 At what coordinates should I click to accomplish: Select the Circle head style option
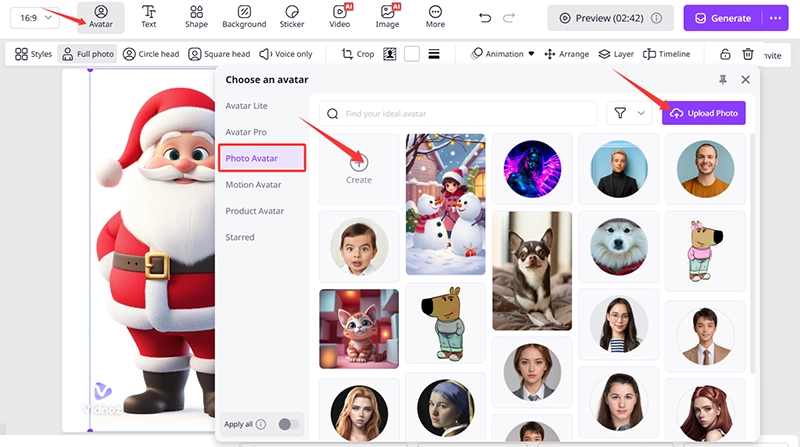[154, 54]
